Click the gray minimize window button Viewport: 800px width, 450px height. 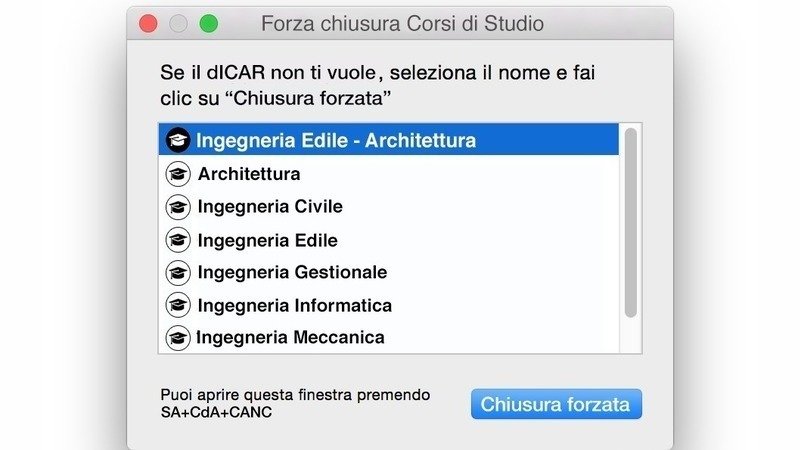pyautogui.click(x=179, y=23)
